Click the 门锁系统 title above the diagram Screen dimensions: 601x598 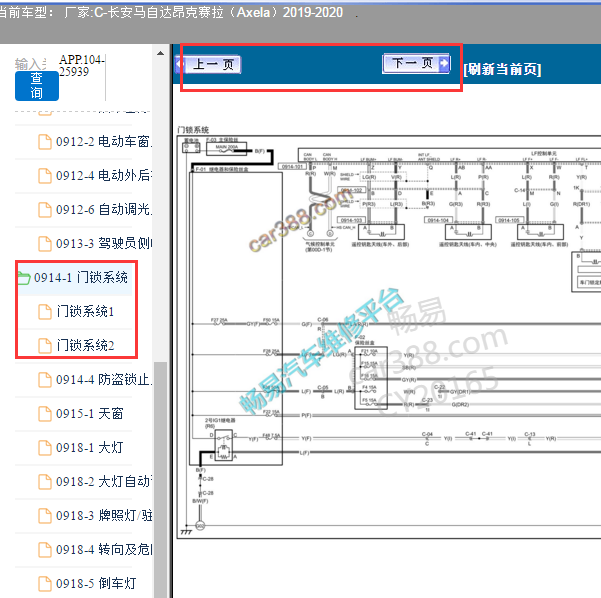click(x=193, y=130)
